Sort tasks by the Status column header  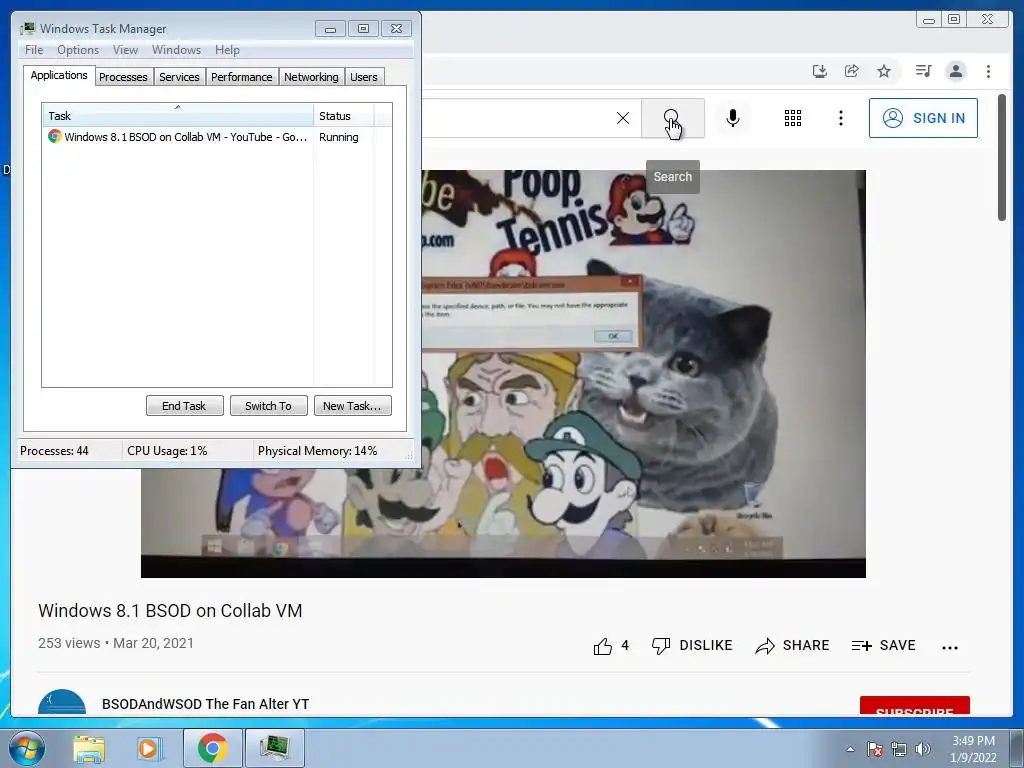click(x=344, y=116)
